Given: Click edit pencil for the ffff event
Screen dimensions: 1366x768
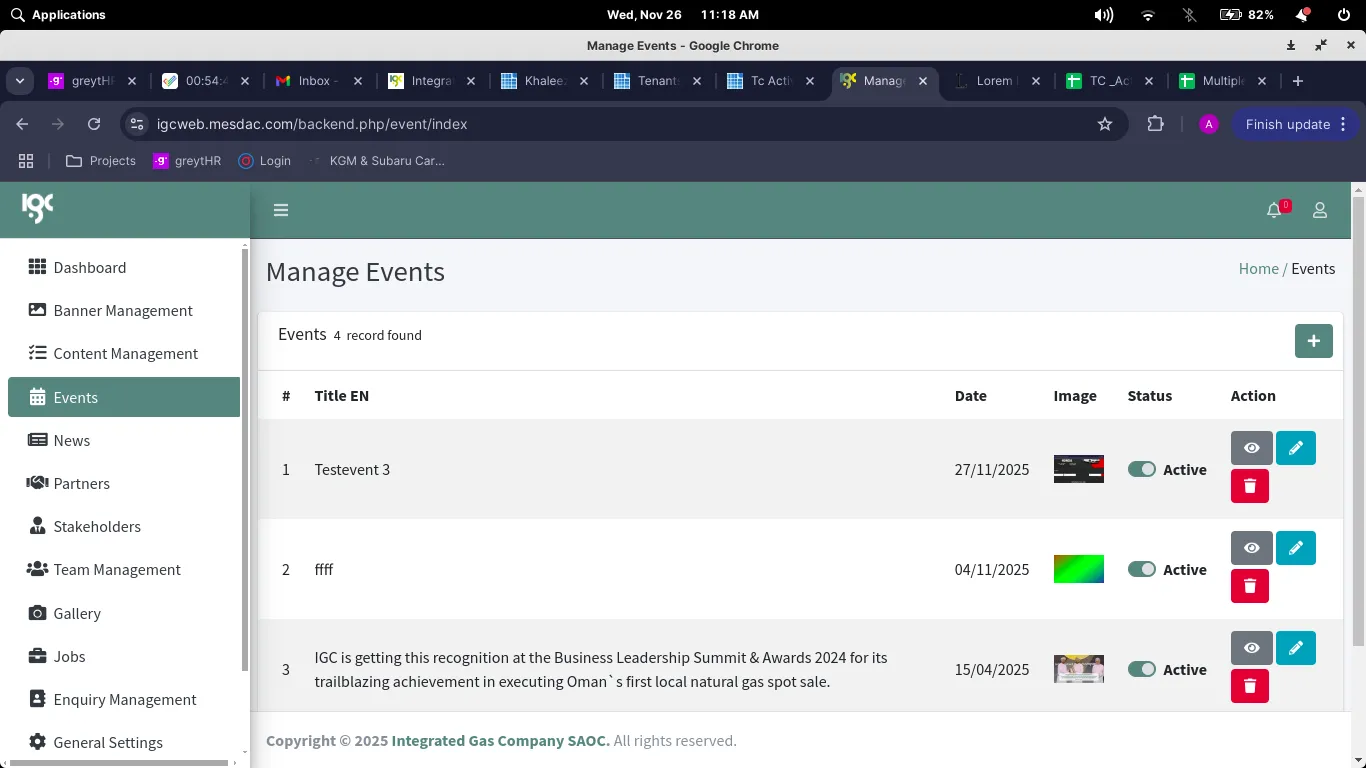Looking at the screenshot, I should click(x=1295, y=548).
